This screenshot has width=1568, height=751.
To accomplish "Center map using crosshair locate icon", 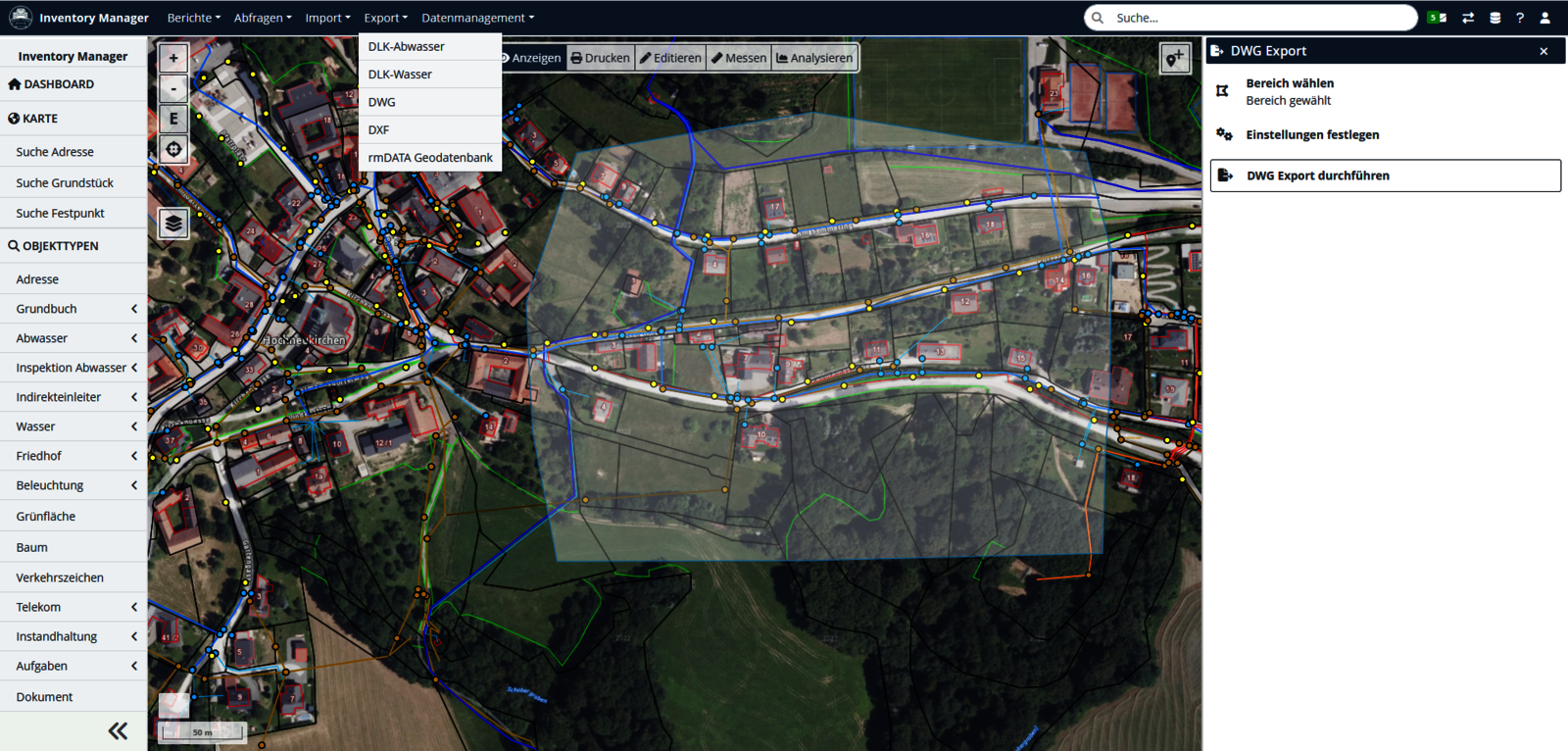I will [x=173, y=150].
